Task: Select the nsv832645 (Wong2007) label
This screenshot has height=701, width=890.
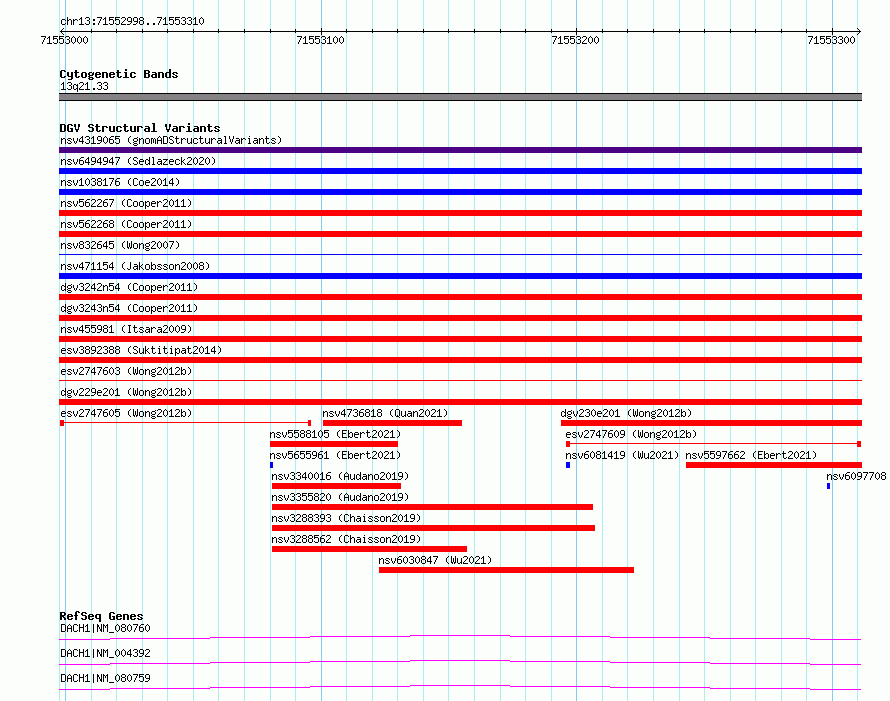Action: [120, 245]
